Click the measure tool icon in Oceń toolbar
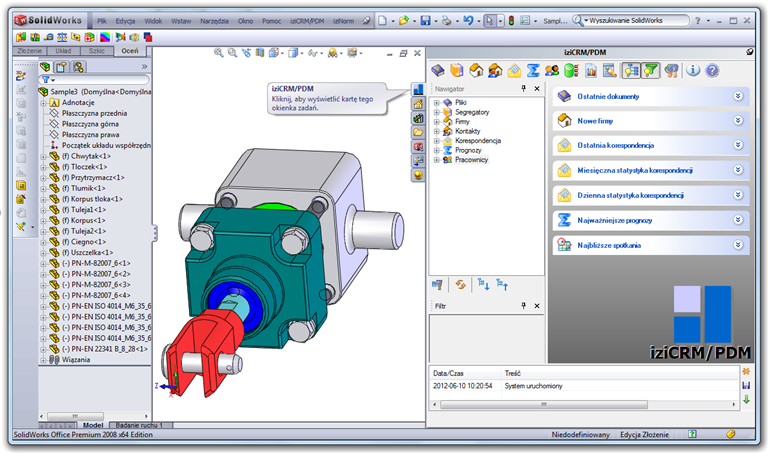 (x=48, y=37)
